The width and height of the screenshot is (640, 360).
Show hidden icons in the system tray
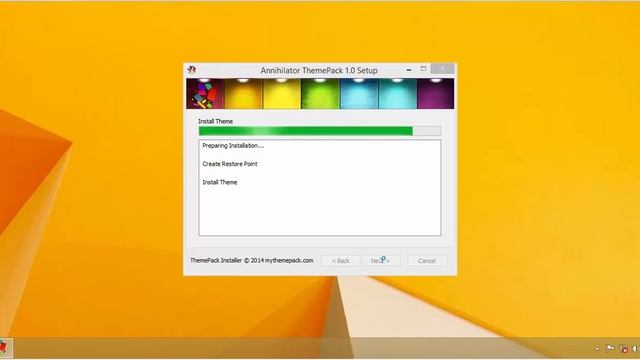[x=597, y=349]
